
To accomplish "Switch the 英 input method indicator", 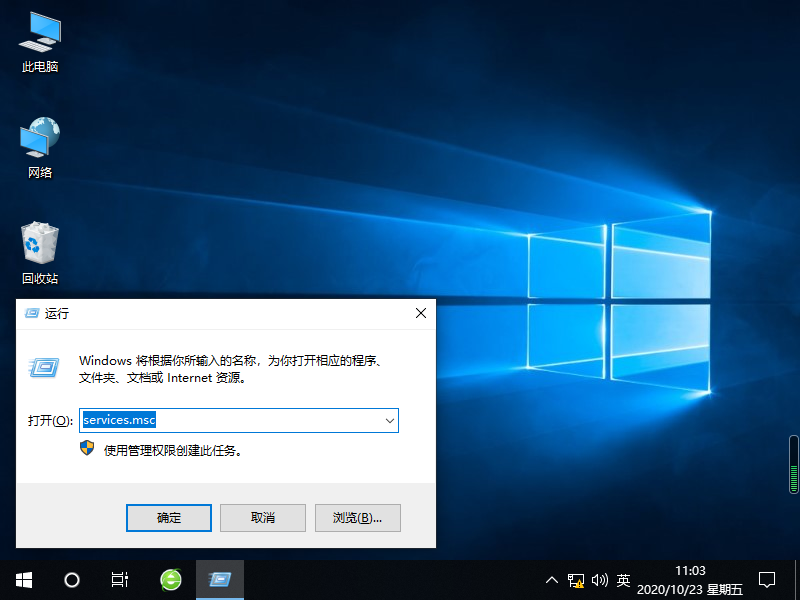I will [x=622, y=580].
